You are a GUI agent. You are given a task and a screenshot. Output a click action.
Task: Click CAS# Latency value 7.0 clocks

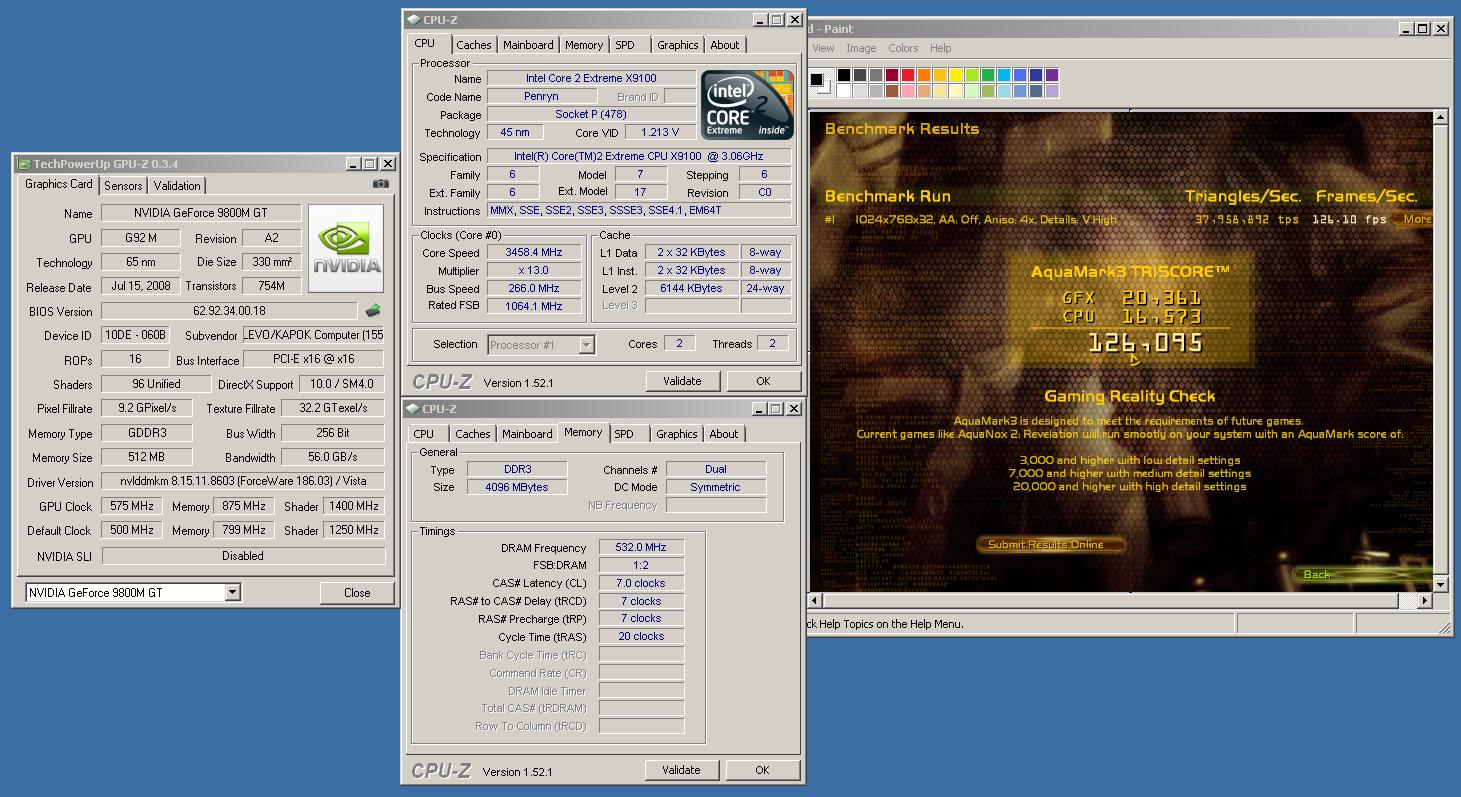click(x=641, y=583)
